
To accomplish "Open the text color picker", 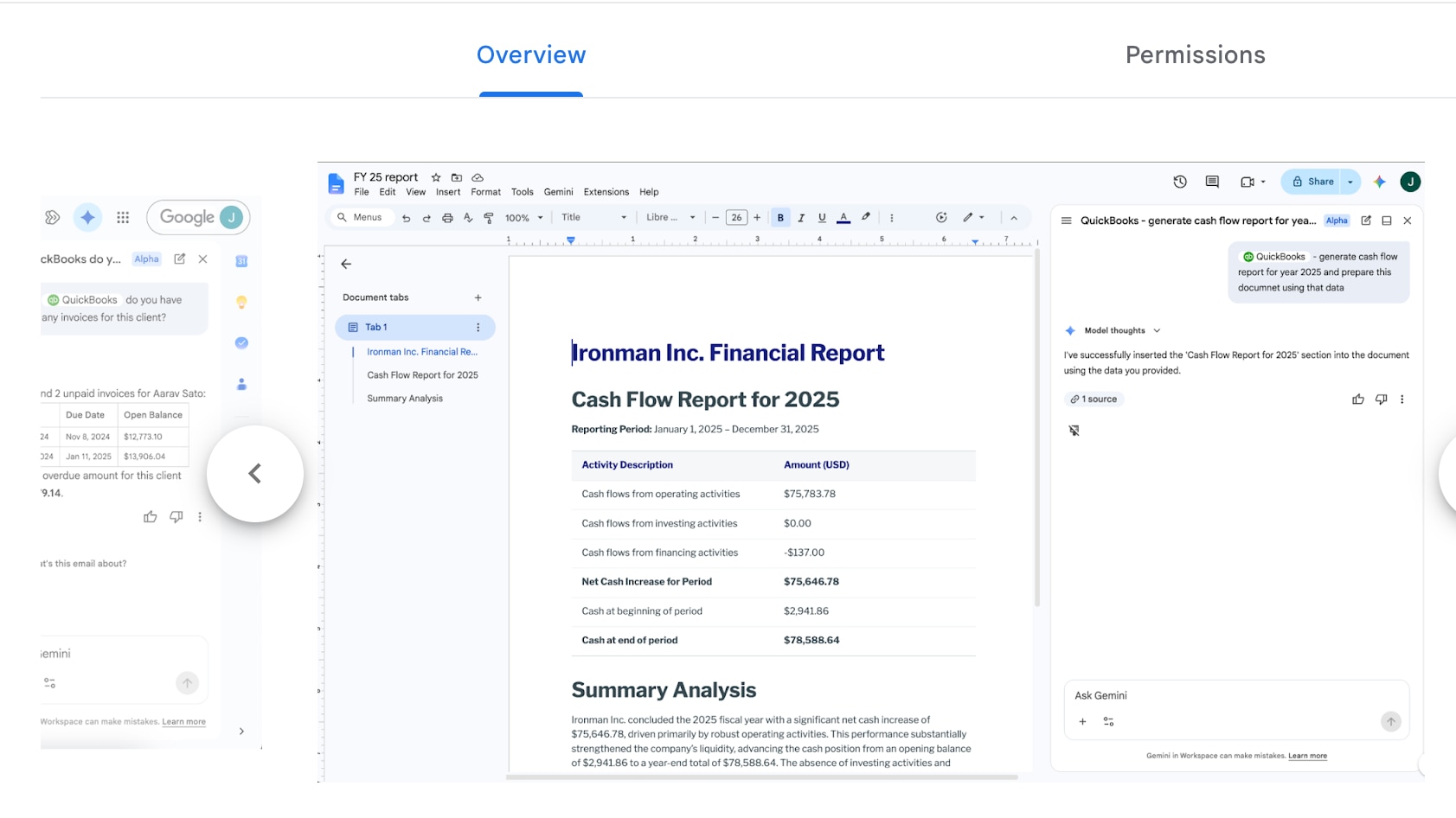I will 843,218.
